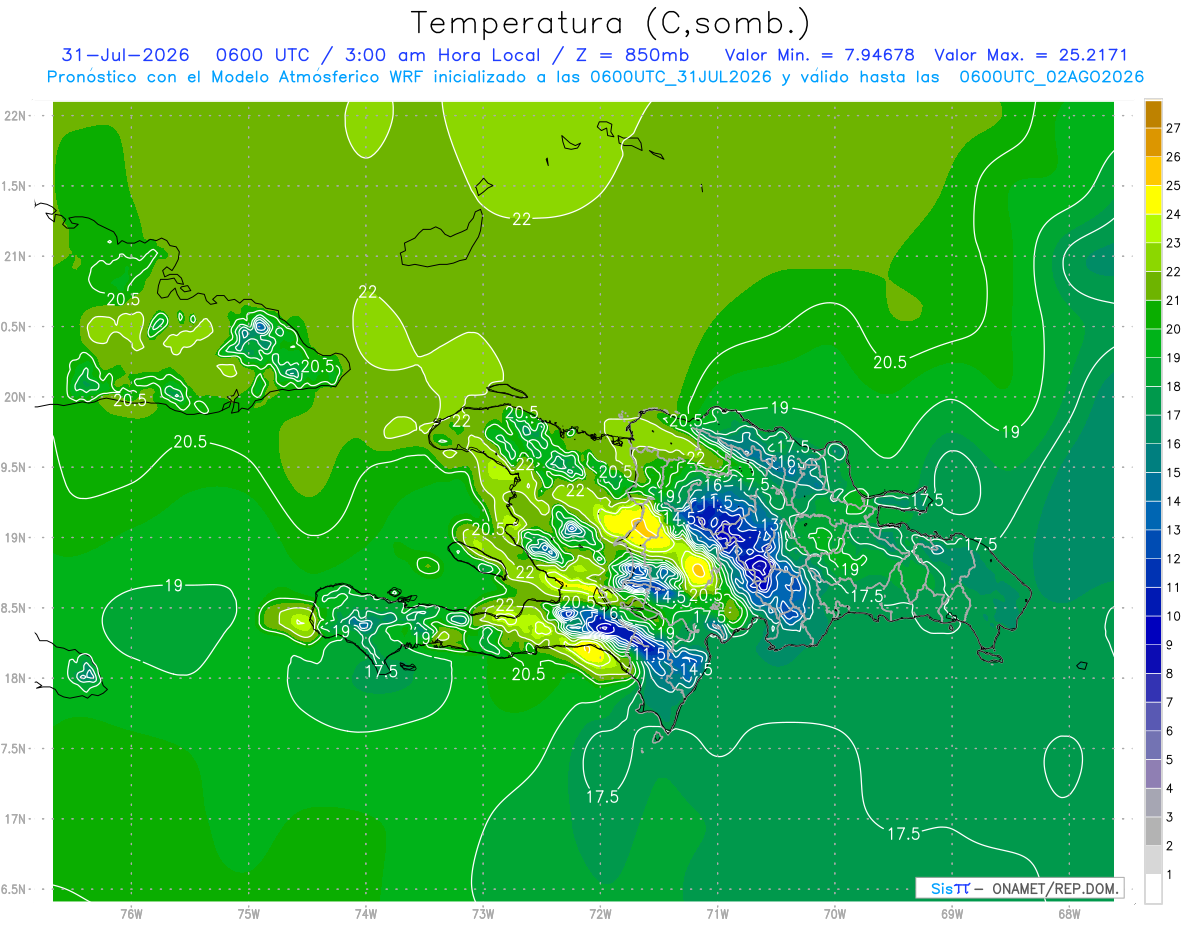Click the legend value "5"
The height and width of the screenshot is (927, 1200).
point(1170,760)
